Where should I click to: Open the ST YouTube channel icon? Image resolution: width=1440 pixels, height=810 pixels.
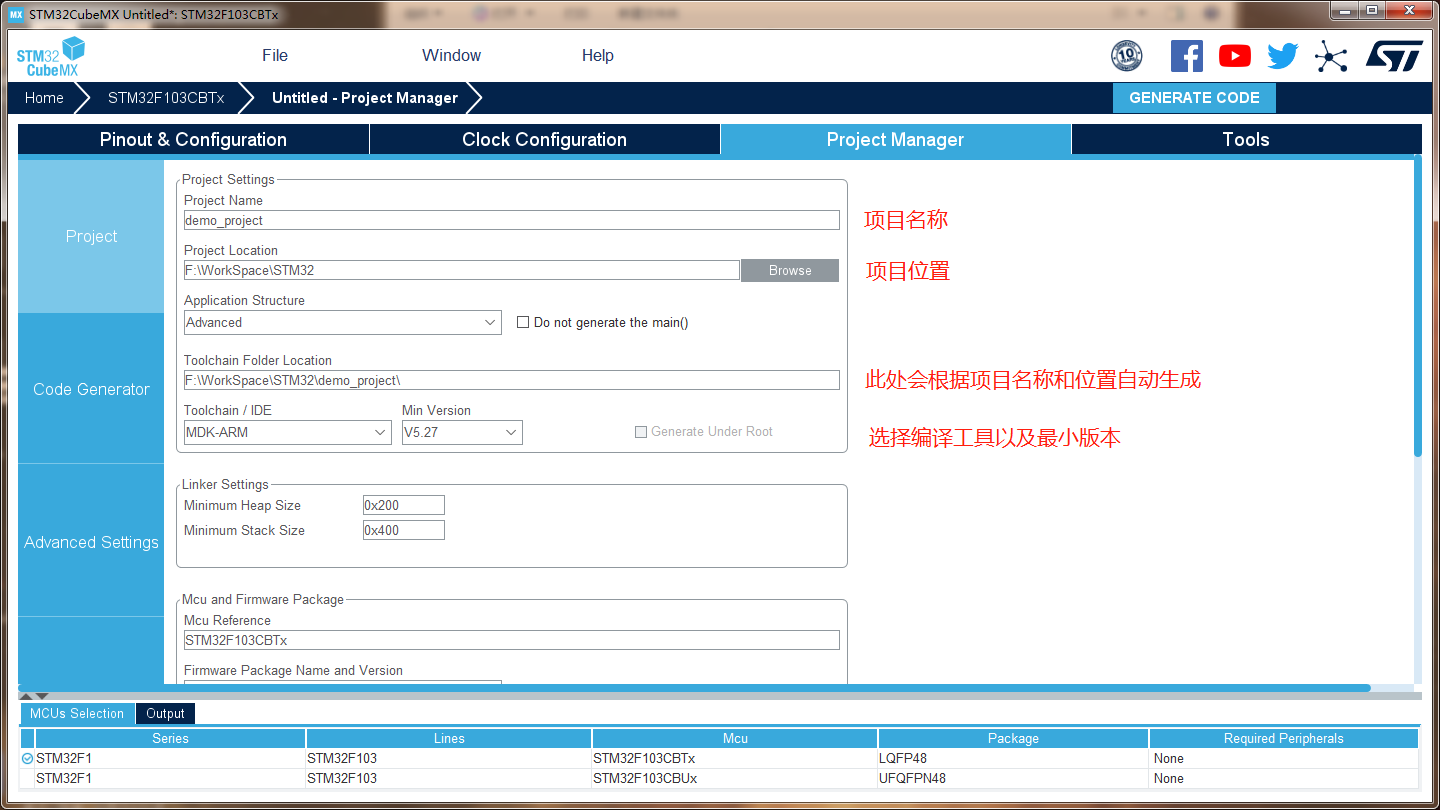click(x=1235, y=56)
